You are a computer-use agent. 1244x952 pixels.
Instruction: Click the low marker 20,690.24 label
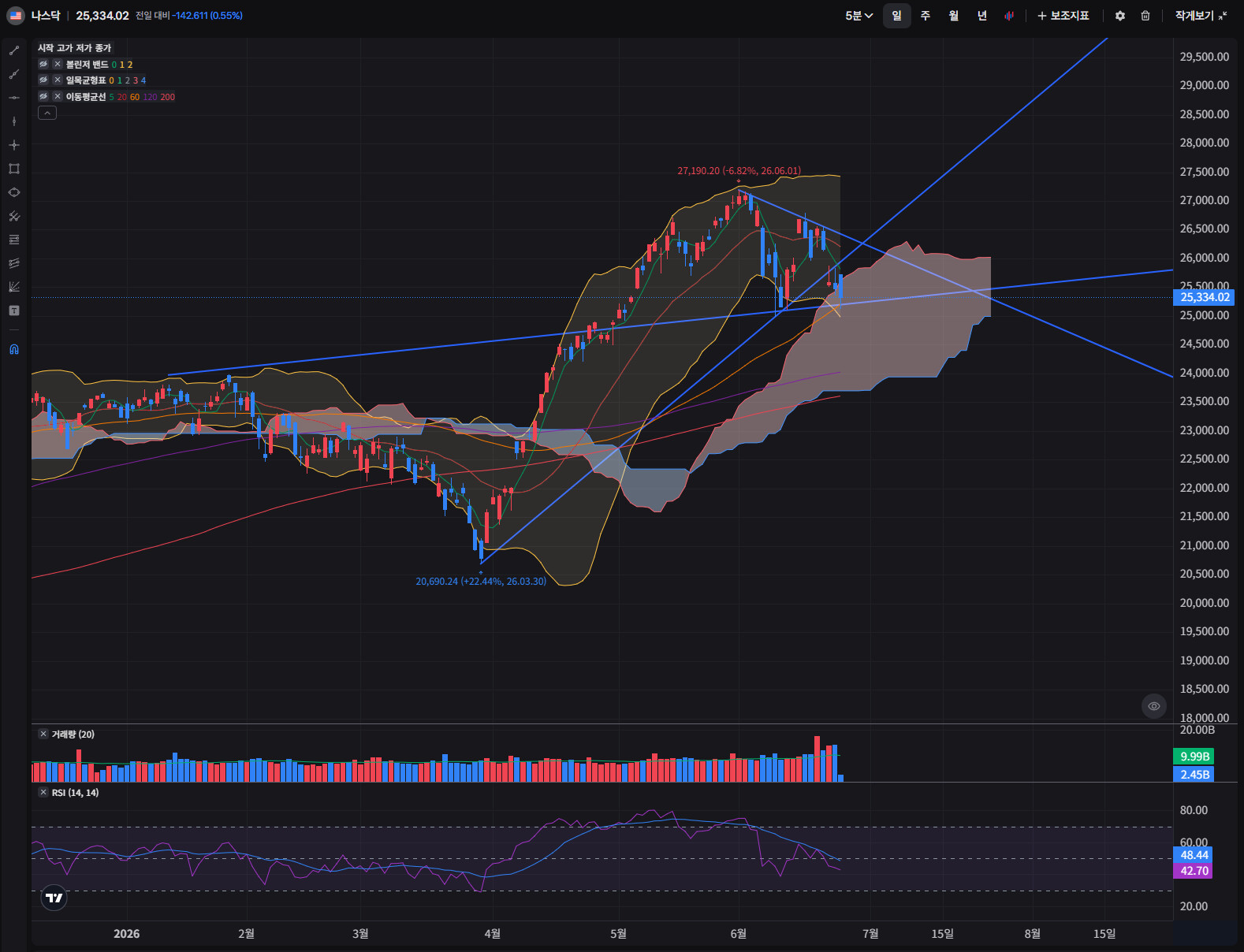click(481, 582)
